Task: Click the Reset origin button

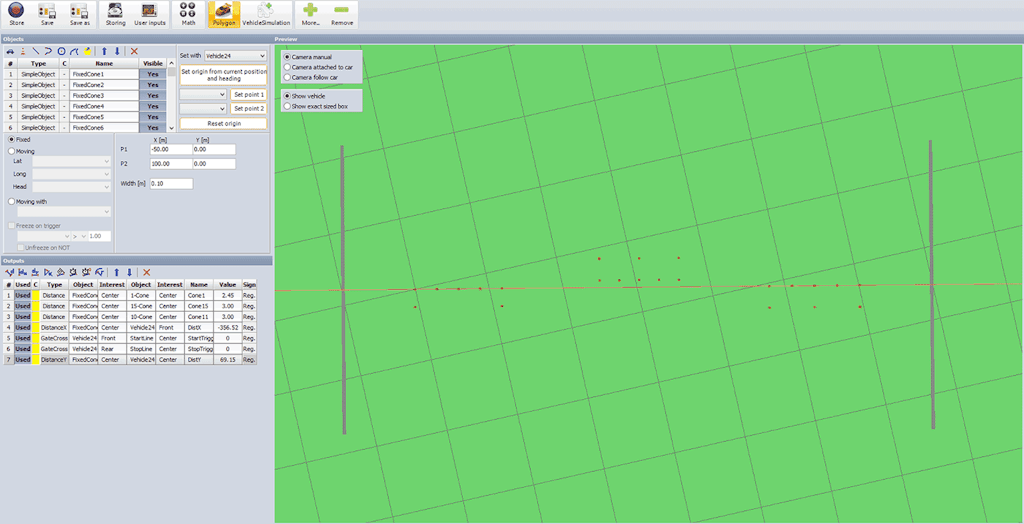Action: click(x=223, y=123)
